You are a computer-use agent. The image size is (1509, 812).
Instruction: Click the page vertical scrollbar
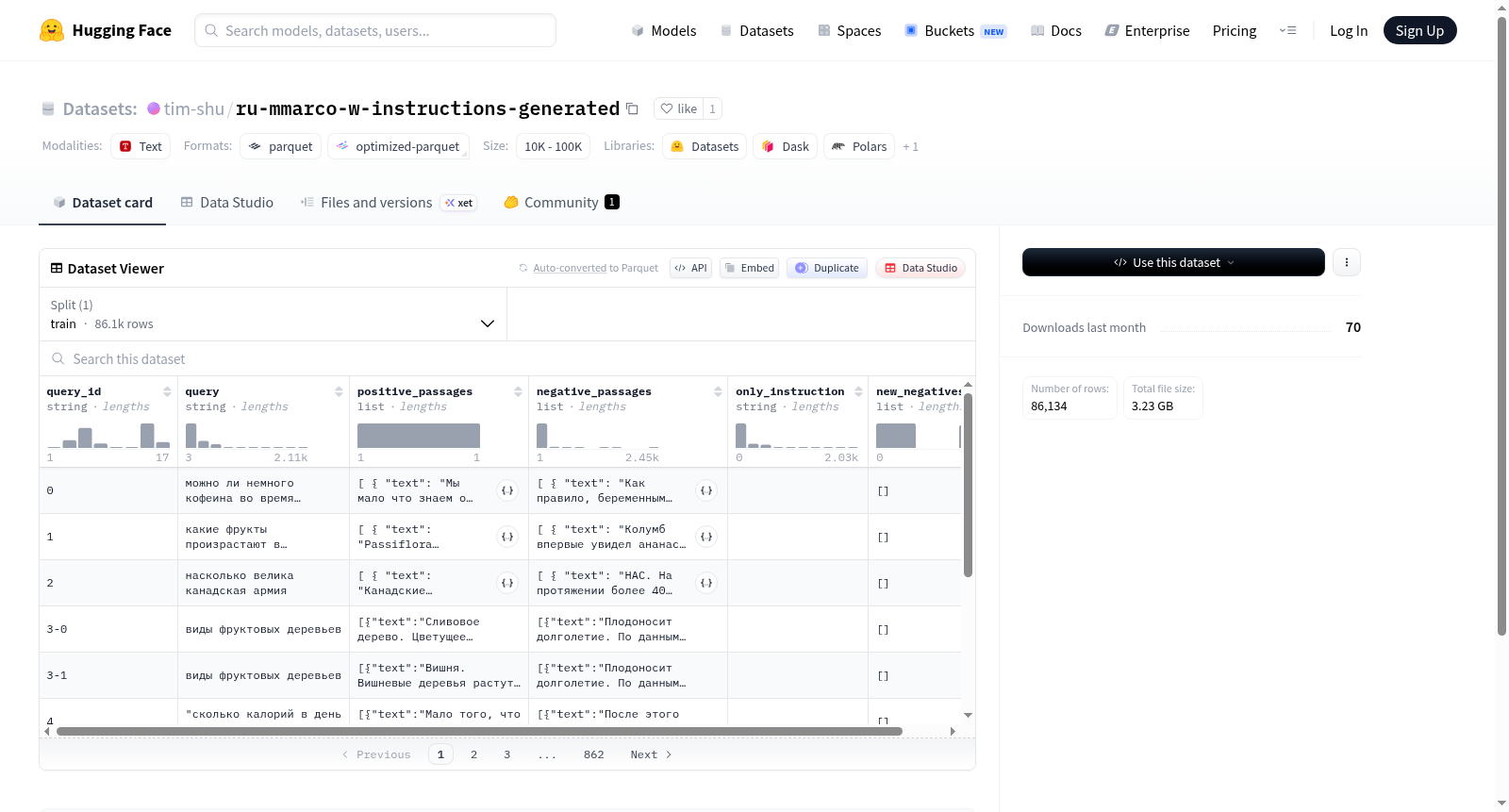(1501, 325)
